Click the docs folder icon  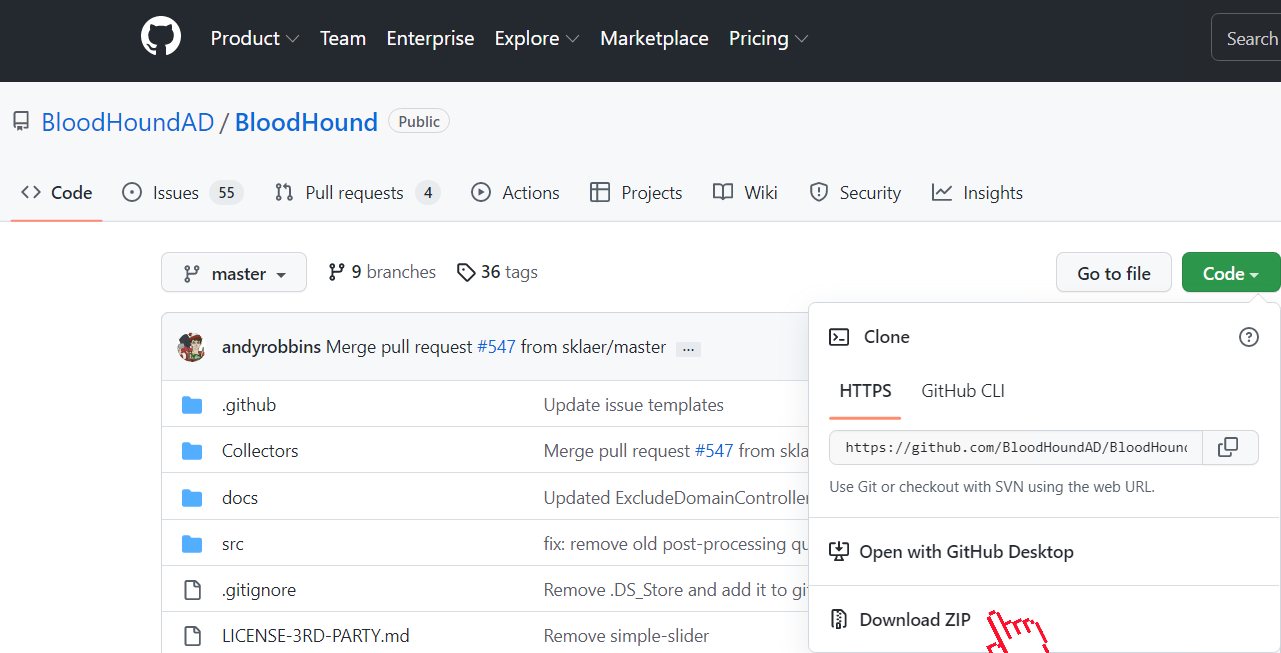(192, 498)
